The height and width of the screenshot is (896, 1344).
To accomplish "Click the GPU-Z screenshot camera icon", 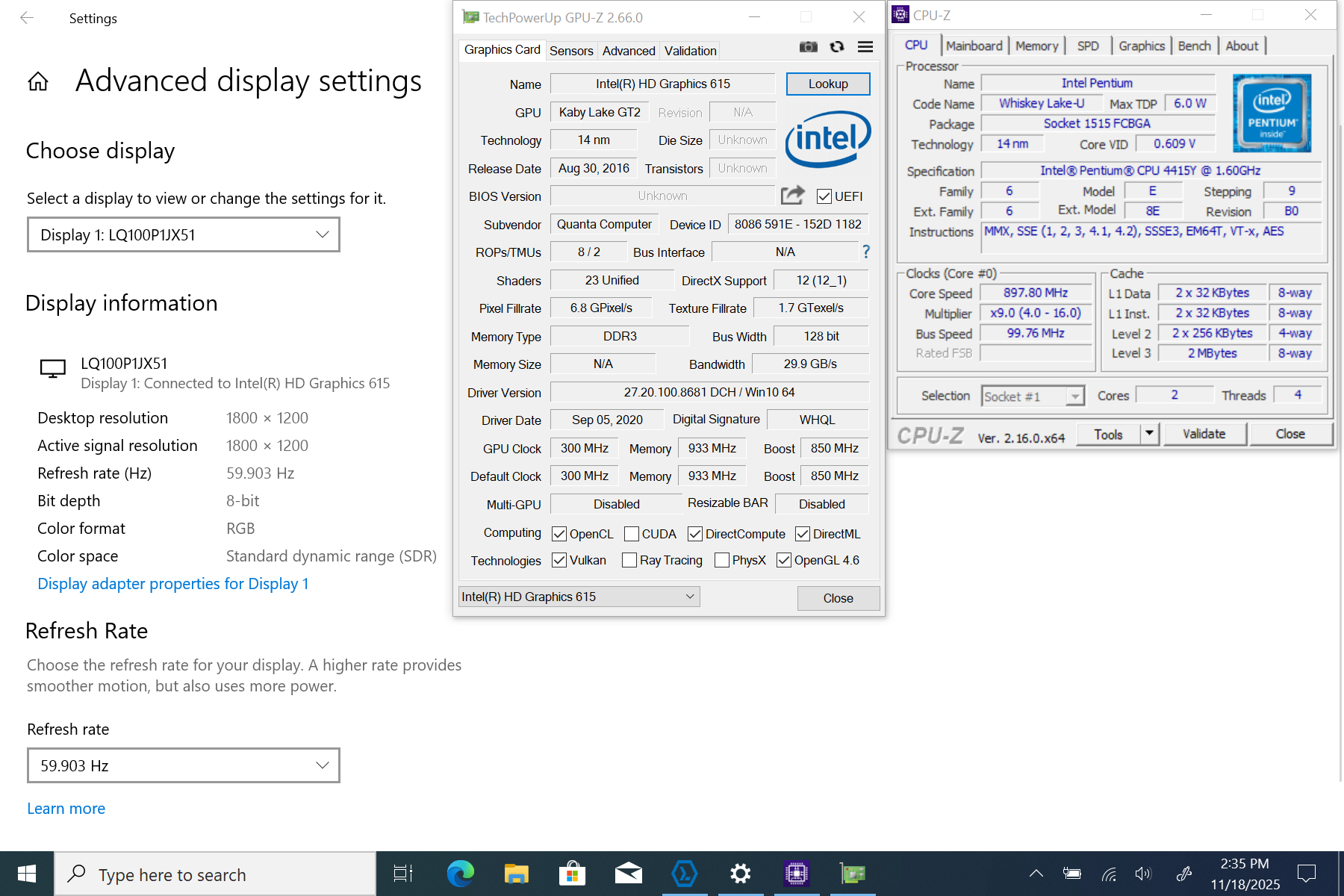I will point(808,47).
